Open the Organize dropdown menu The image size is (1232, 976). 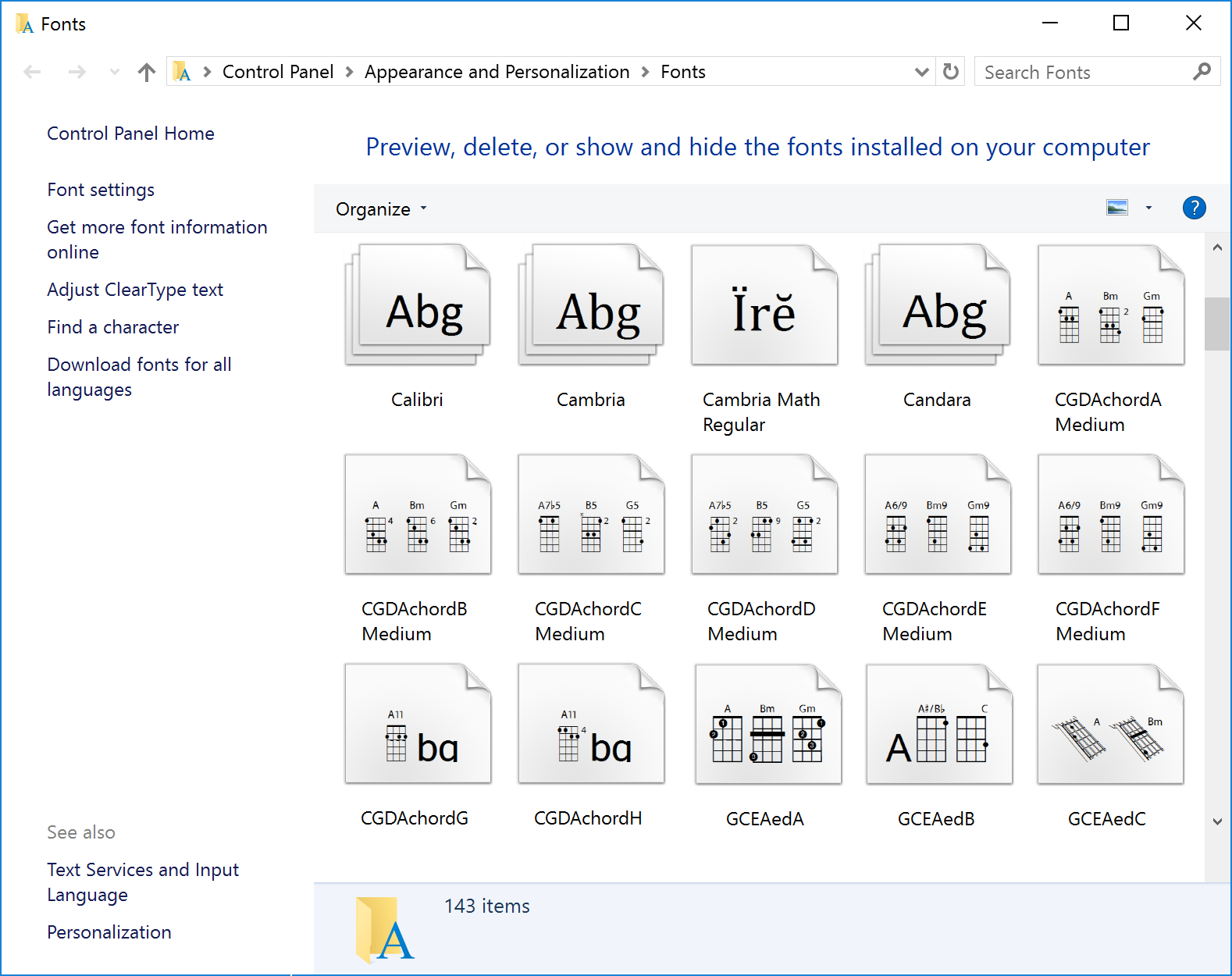(381, 209)
